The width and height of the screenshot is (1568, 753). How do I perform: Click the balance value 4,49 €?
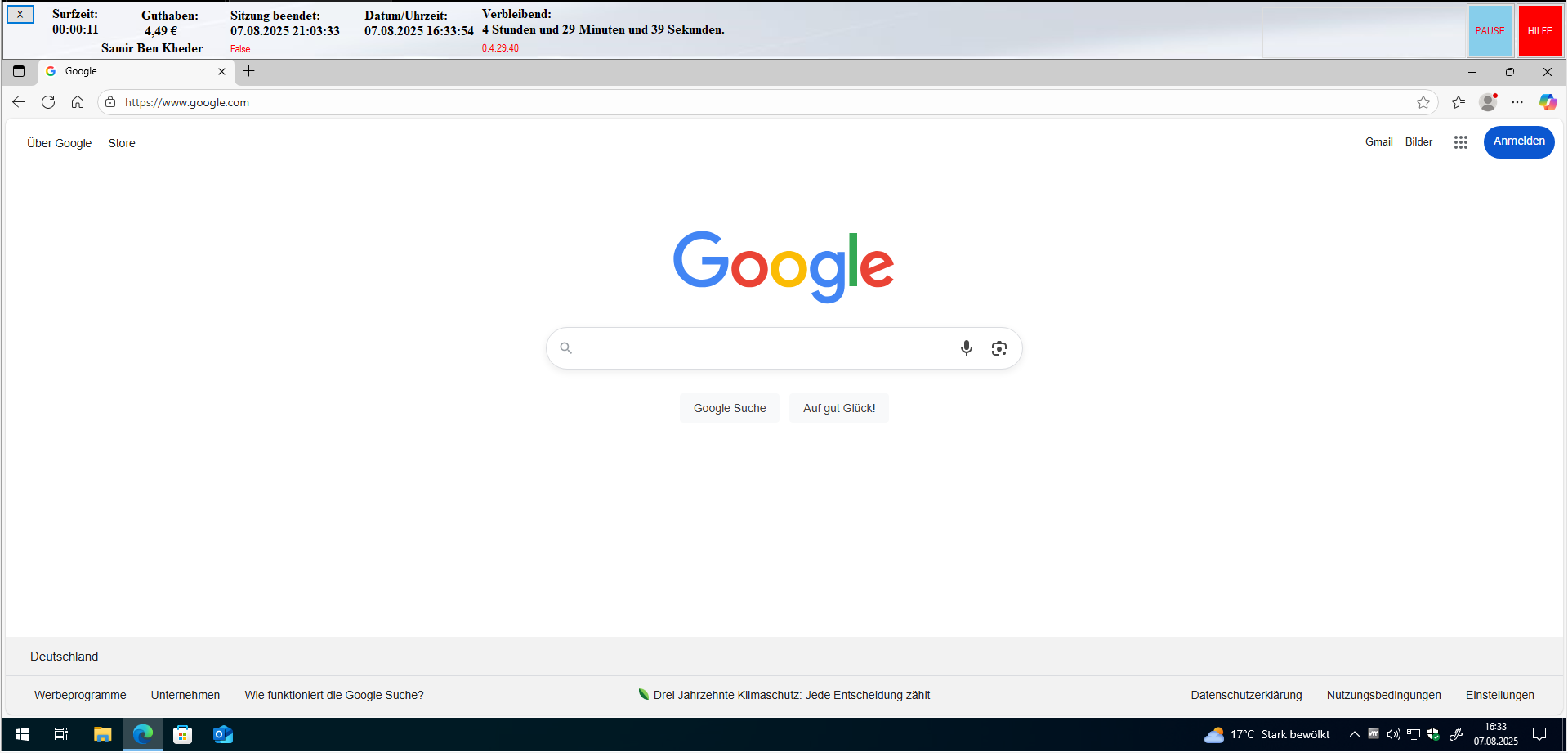[161, 31]
